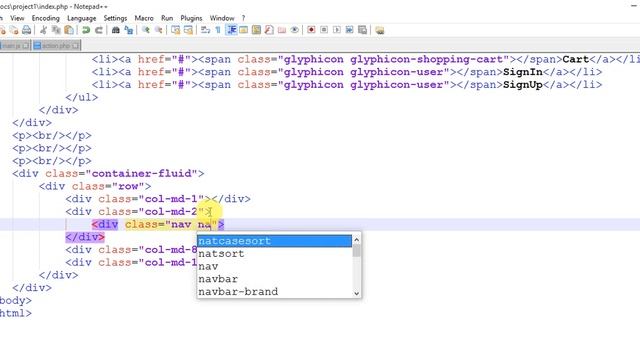Choose nav from autocomplete suggestions
The height and width of the screenshot is (360, 640).
[274, 266]
